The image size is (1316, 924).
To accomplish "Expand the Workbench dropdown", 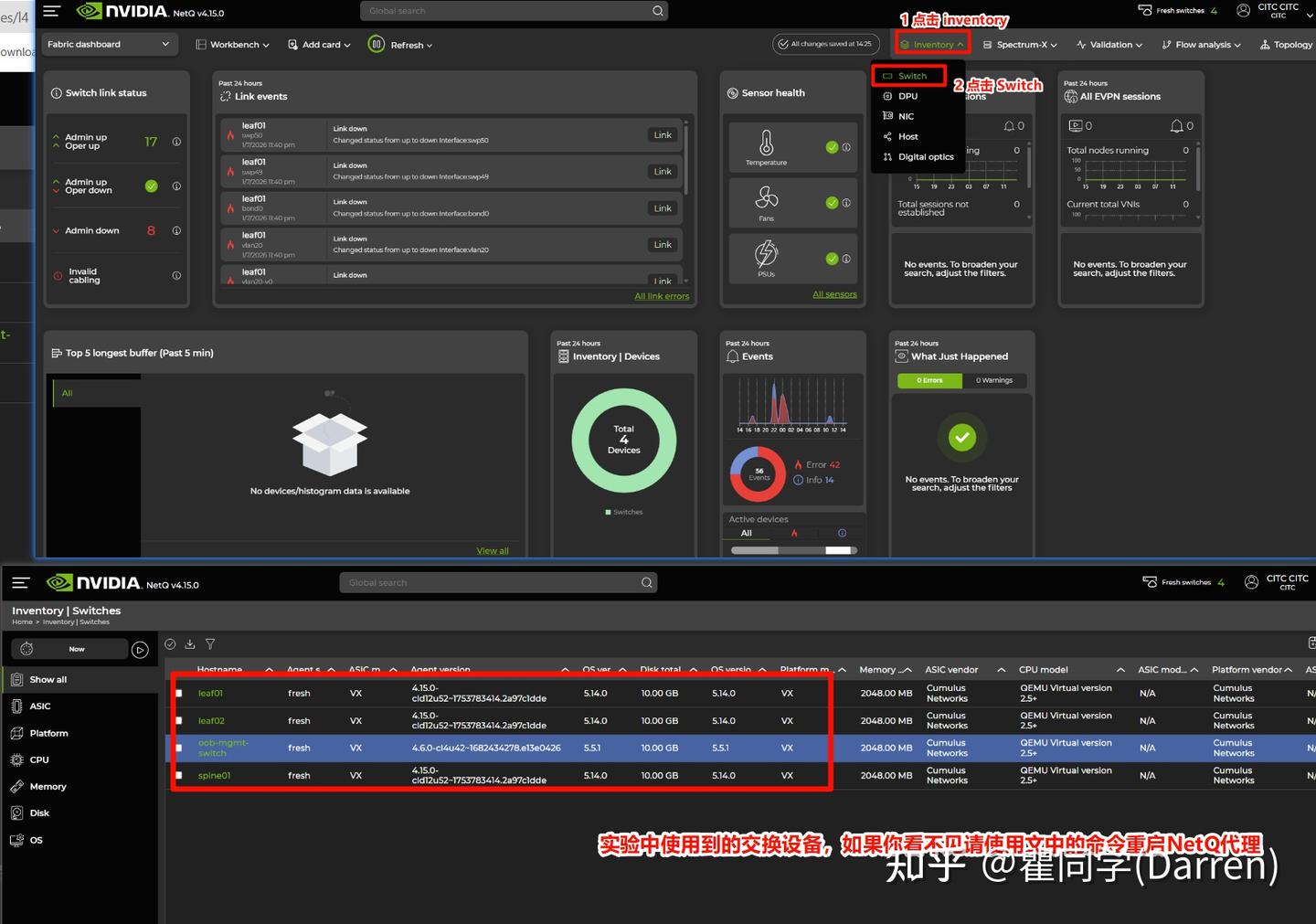I will 233,44.
